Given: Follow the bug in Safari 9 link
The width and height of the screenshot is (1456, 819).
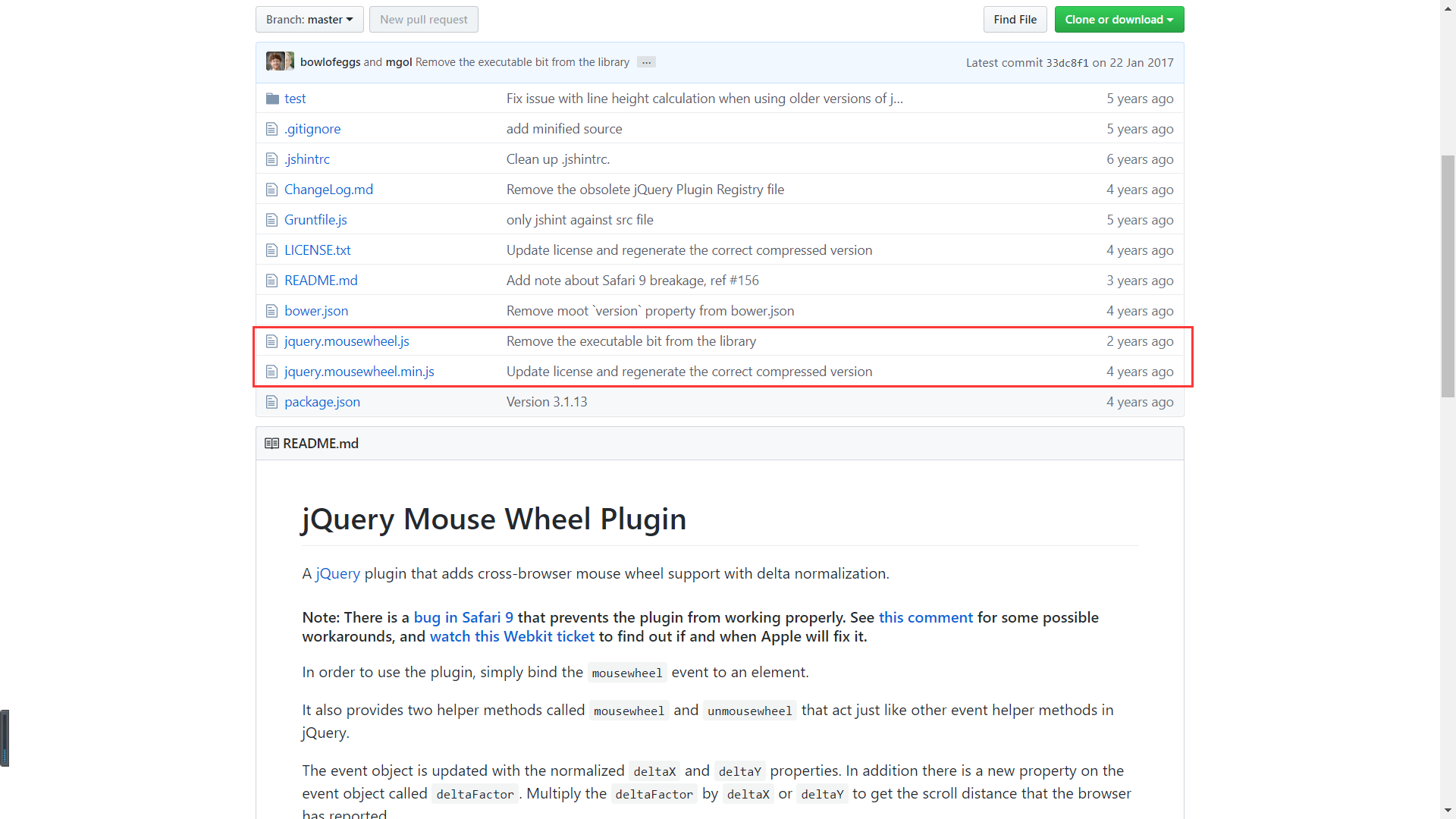Looking at the screenshot, I should (x=463, y=617).
